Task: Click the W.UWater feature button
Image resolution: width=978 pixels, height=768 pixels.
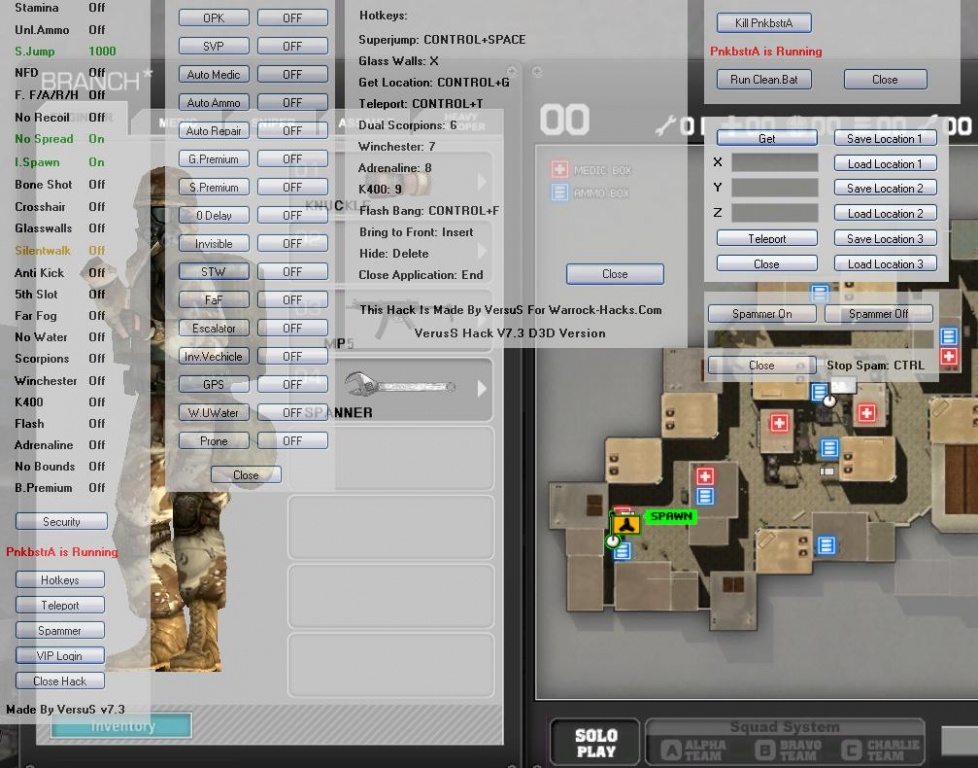Action: (214, 412)
